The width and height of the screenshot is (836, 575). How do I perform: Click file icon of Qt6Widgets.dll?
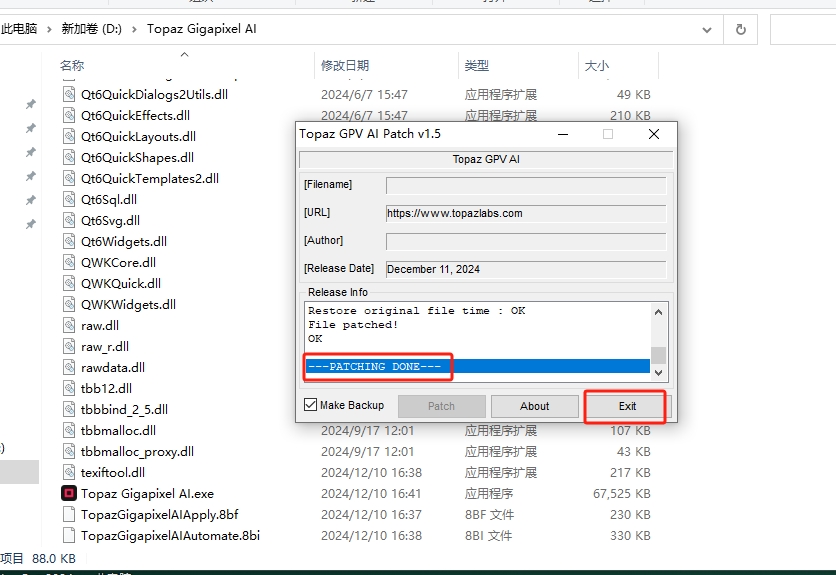coord(69,242)
